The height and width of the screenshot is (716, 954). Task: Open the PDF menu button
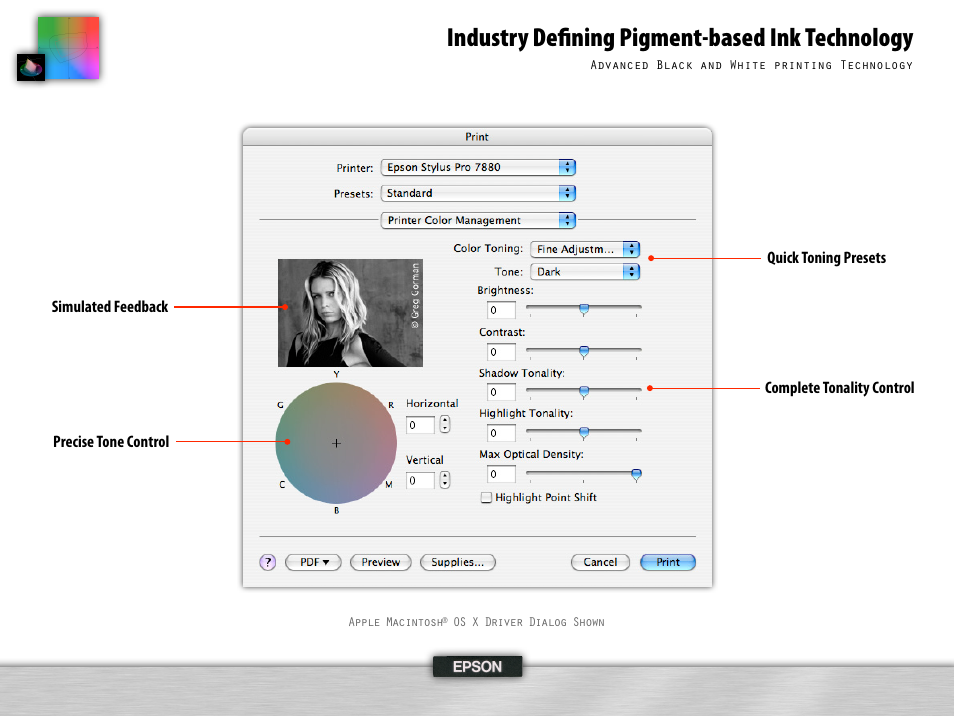(313, 562)
